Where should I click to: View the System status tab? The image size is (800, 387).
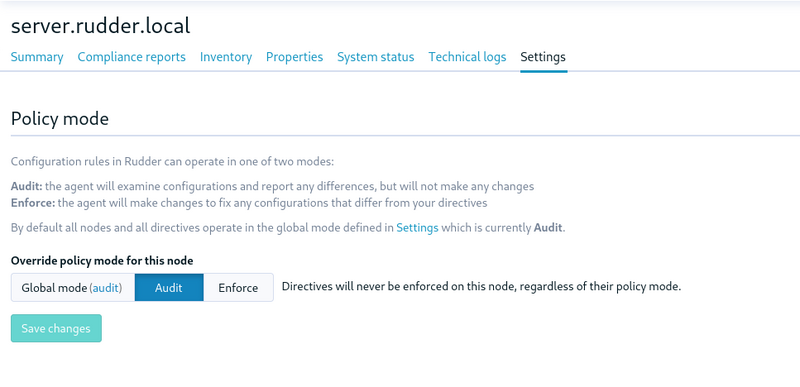tap(376, 57)
